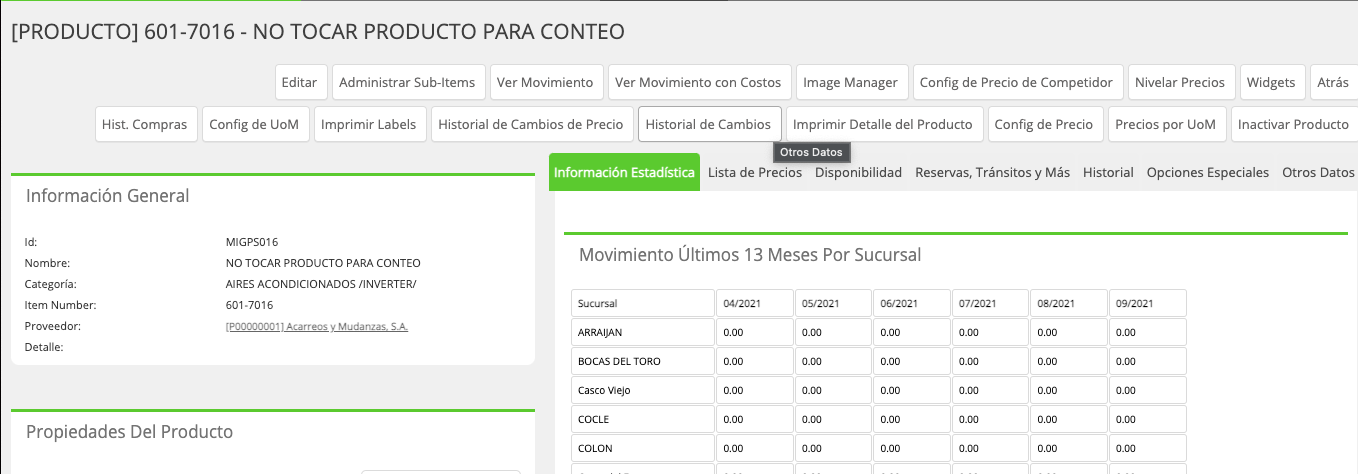Click Nivelar Precios button
This screenshot has width=1358, height=474.
pyautogui.click(x=1180, y=83)
